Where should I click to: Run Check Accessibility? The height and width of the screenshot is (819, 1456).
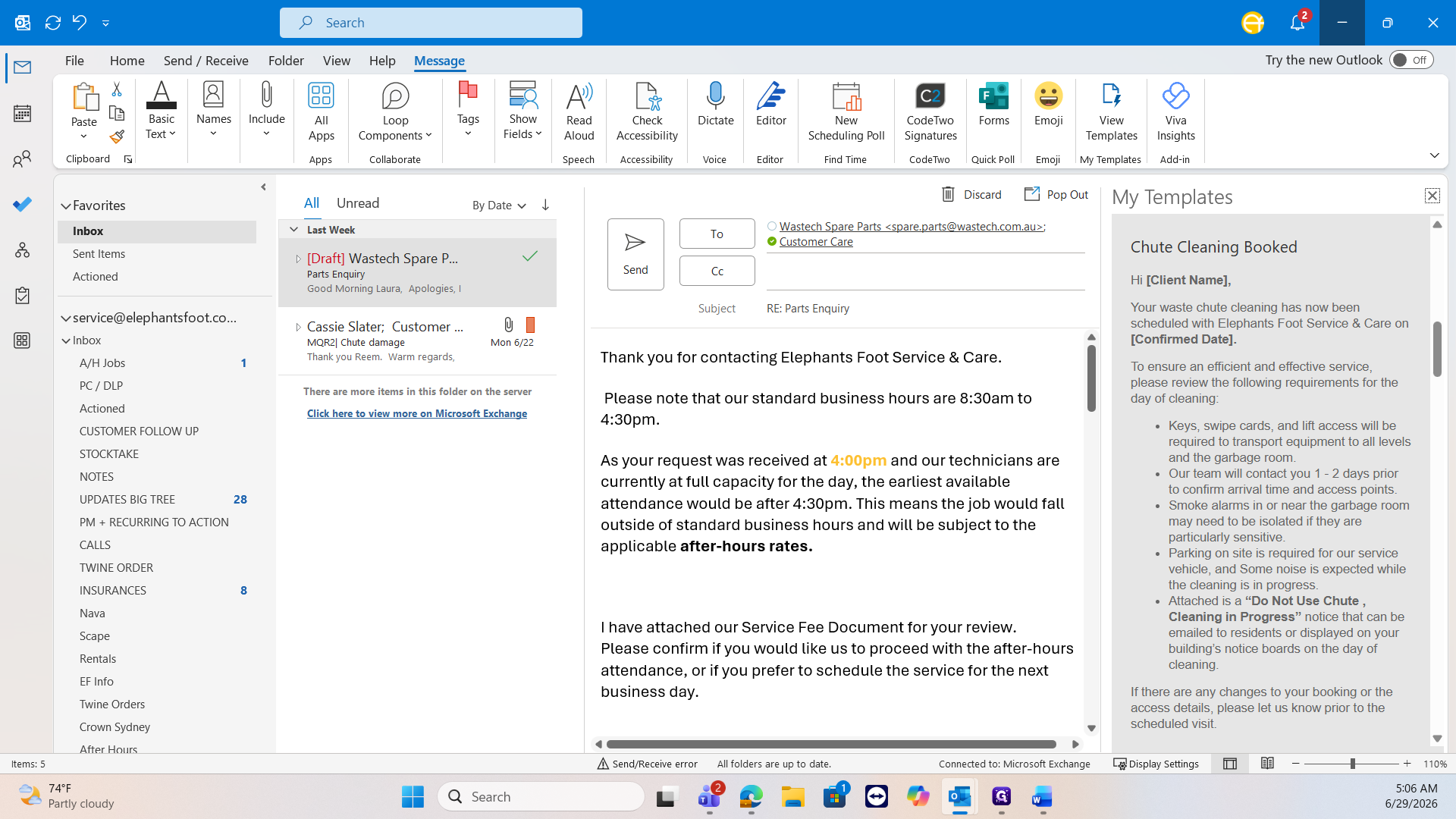click(647, 111)
